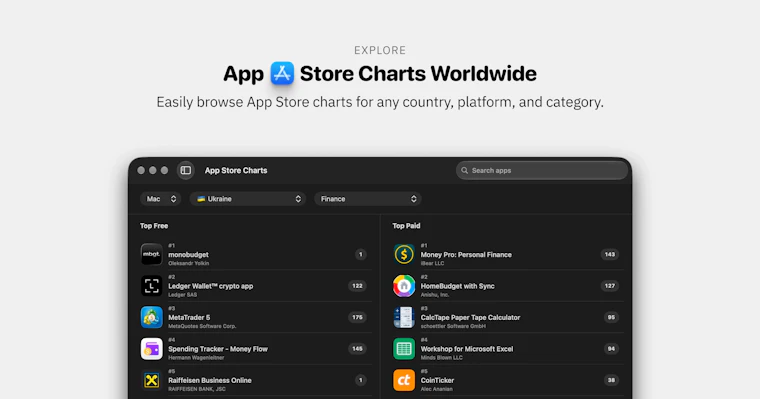Click developer name Hermann Wagenleitner
760x399 pixels.
(x=196, y=358)
